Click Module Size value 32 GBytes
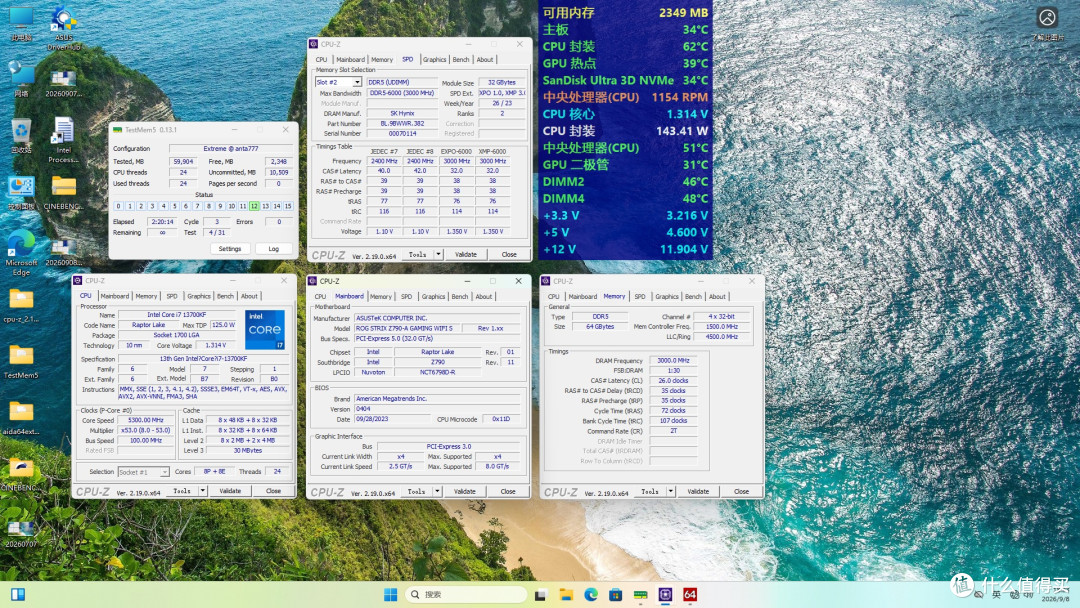Image resolution: width=1080 pixels, height=608 pixels. (x=501, y=82)
